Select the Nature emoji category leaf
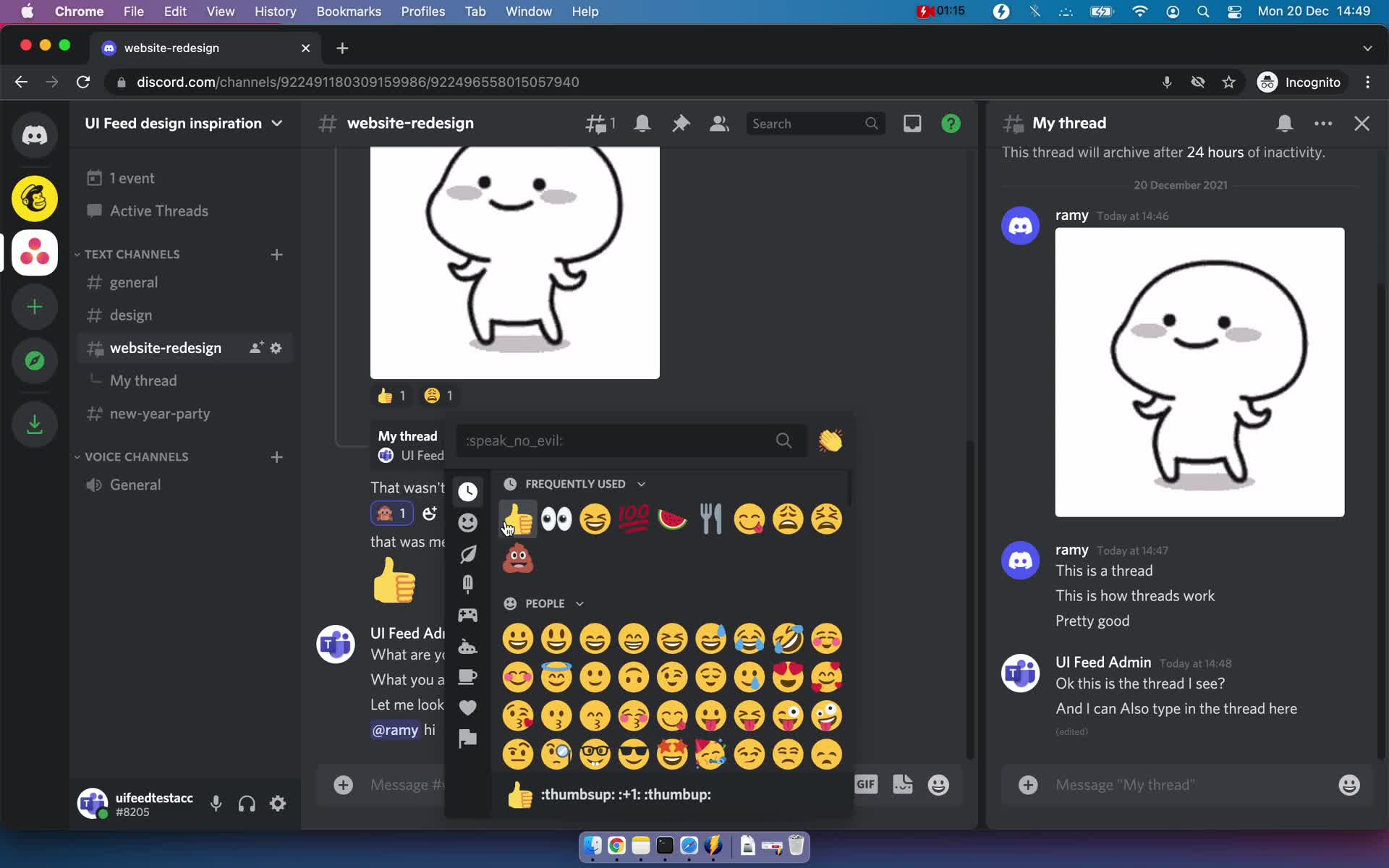Image resolution: width=1389 pixels, height=868 pixels. (x=467, y=554)
